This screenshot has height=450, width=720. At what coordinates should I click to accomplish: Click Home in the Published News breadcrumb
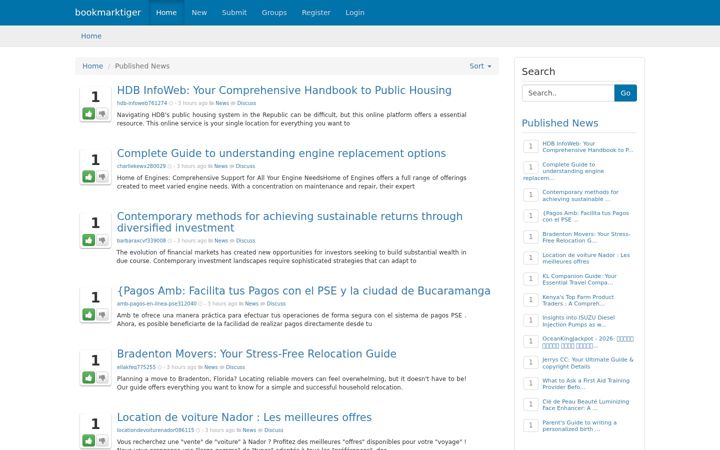click(93, 66)
